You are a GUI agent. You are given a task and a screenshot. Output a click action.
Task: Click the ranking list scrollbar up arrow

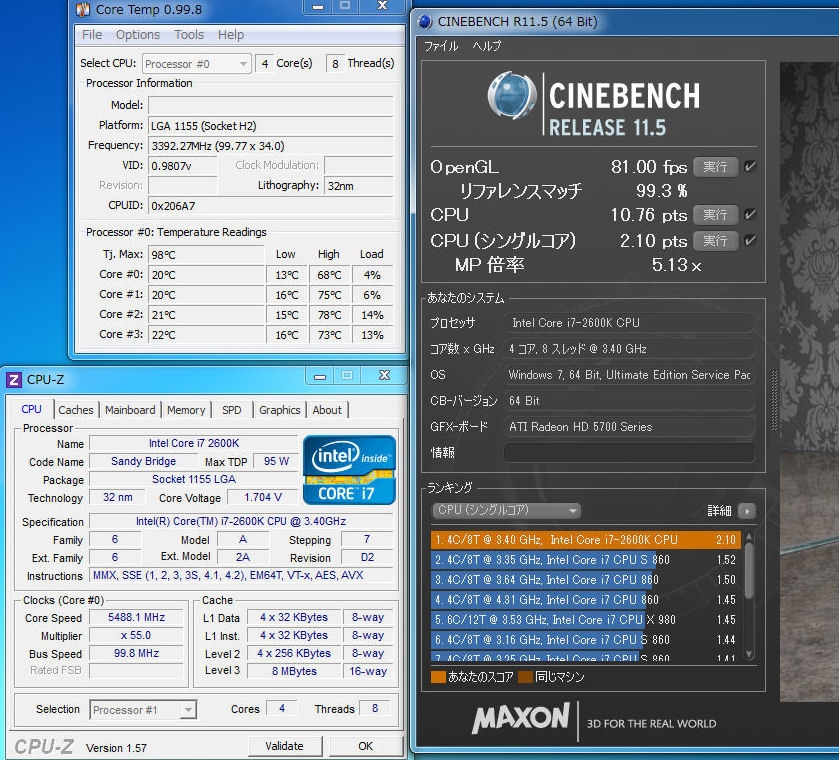point(749,537)
